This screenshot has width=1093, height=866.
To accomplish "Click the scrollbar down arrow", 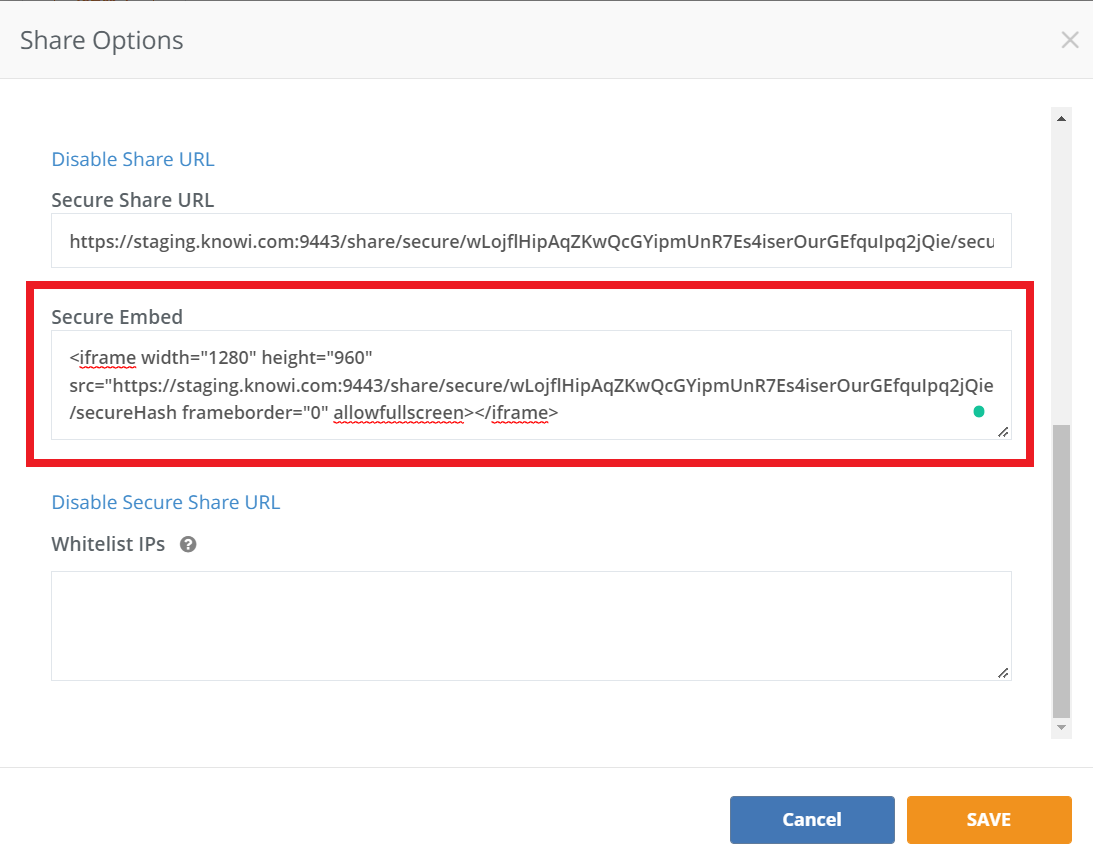I will click(1061, 728).
